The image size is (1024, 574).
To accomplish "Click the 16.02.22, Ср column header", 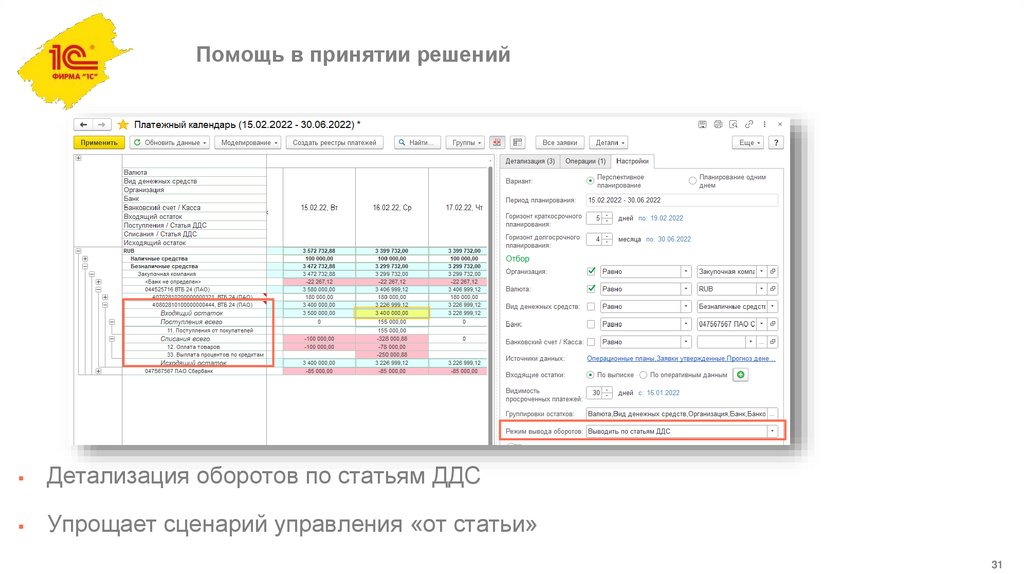I will [392, 208].
